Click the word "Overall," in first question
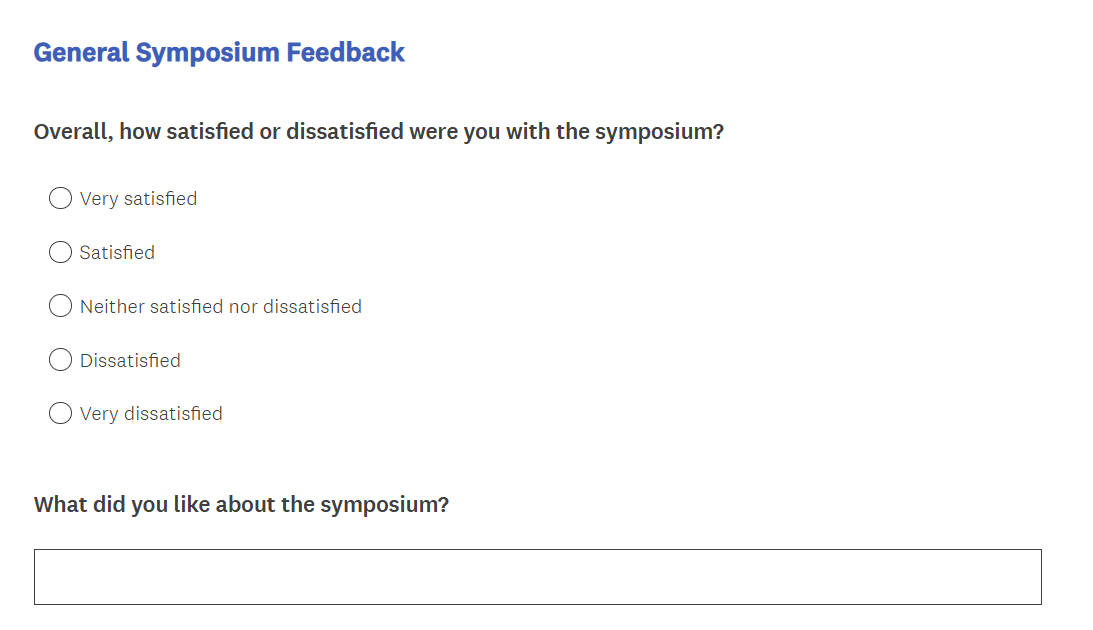This screenshot has height=630, width=1093. pyautogui.click(x=72, y=132)
